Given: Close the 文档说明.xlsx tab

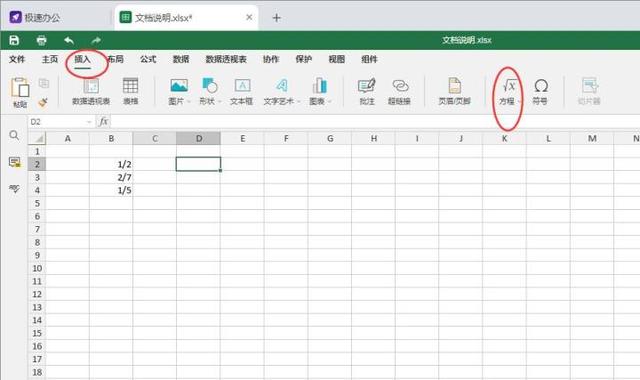Looking at the screenshot, I should point(249,18).
